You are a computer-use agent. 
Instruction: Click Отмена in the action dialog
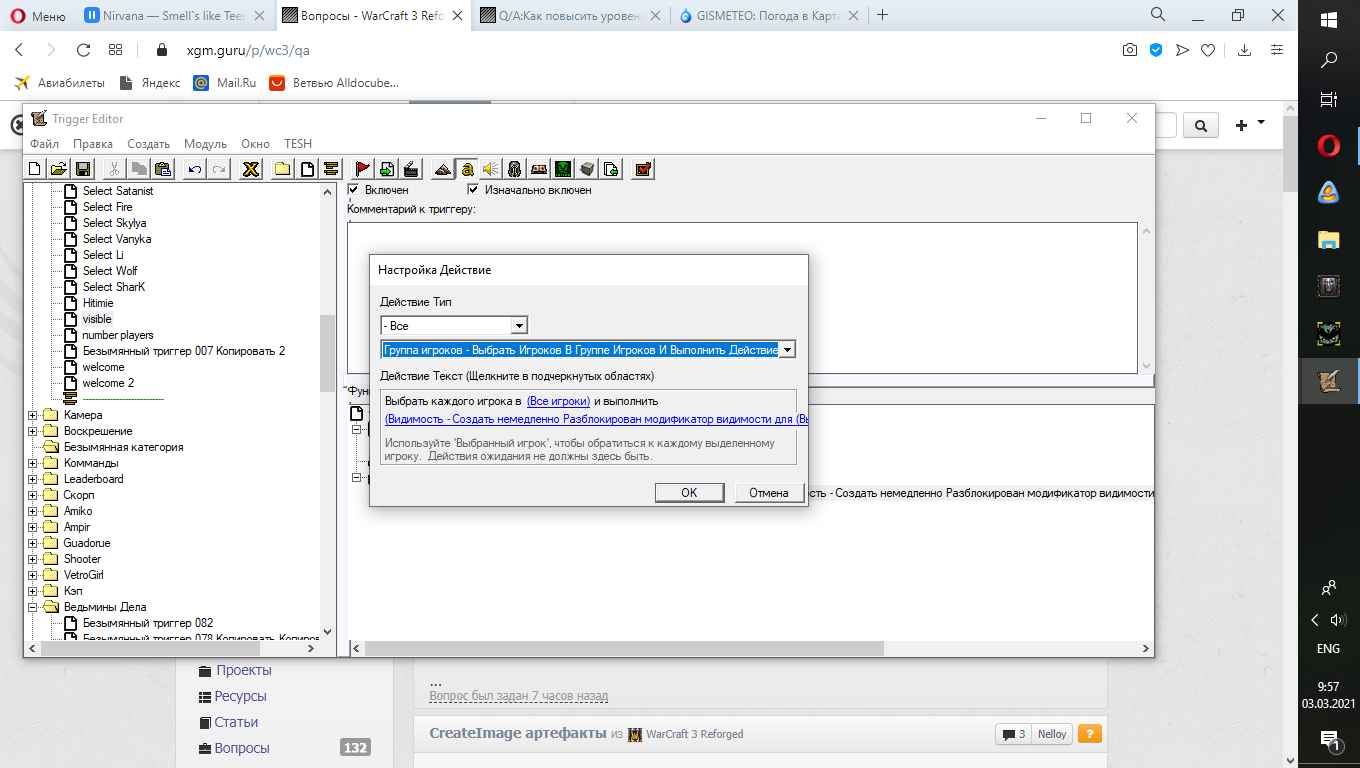[769, 492]
